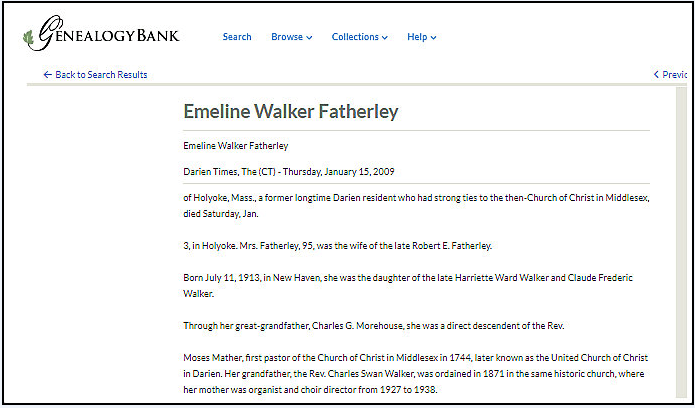Go back to Search Results
Image resolution: width=695 pixels, height=408 pixels.
coord(95,75)
